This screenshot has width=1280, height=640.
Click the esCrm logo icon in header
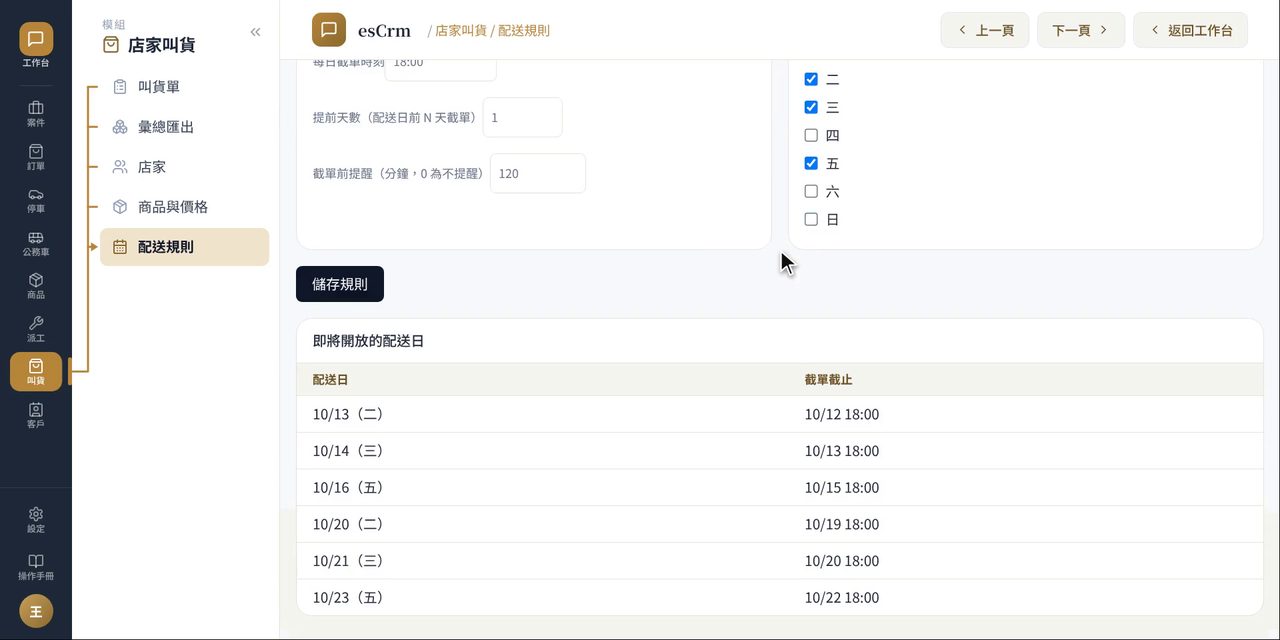tap(329, 30)
